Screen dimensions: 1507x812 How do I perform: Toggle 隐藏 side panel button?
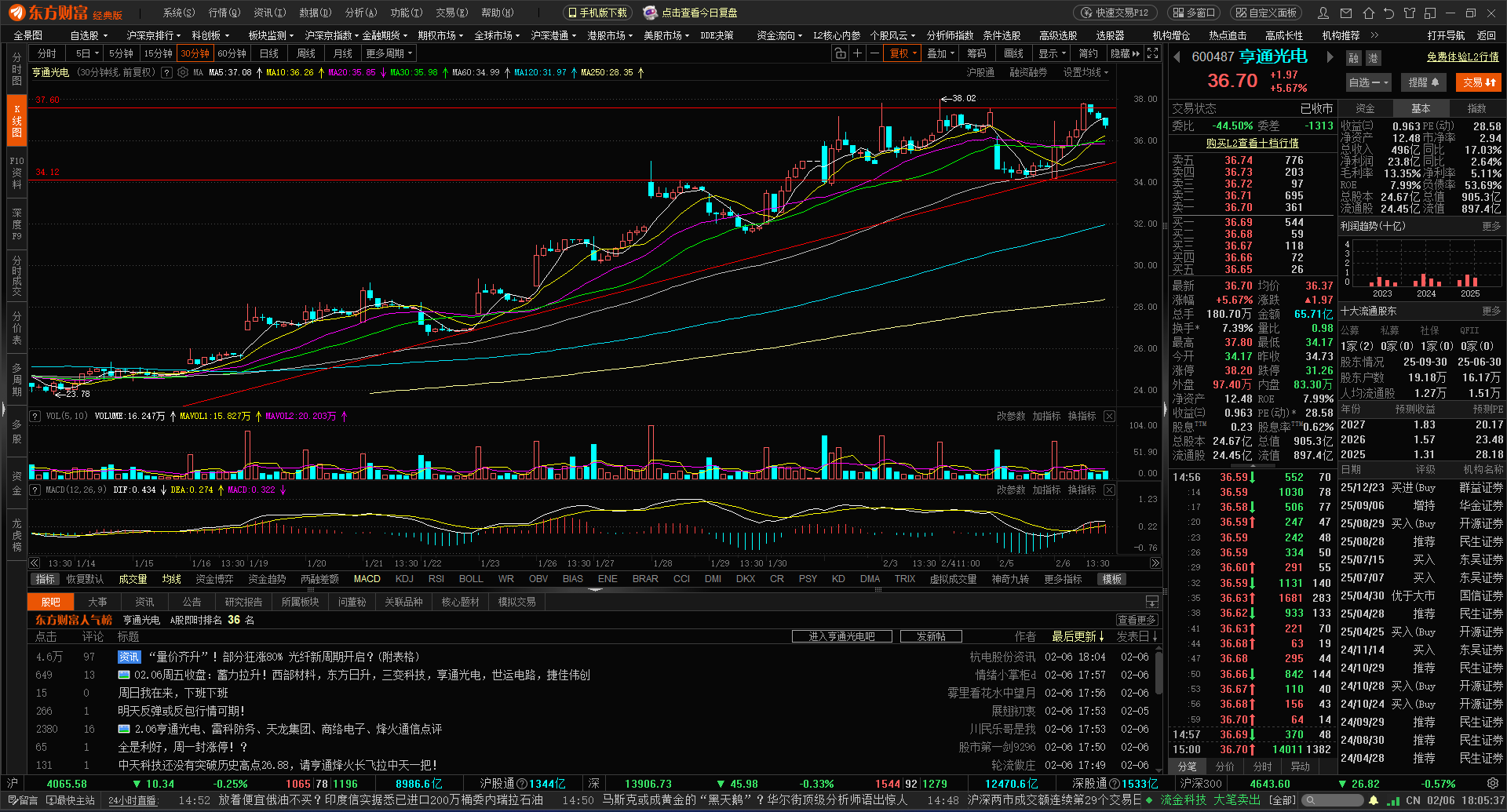[1125, 53]
